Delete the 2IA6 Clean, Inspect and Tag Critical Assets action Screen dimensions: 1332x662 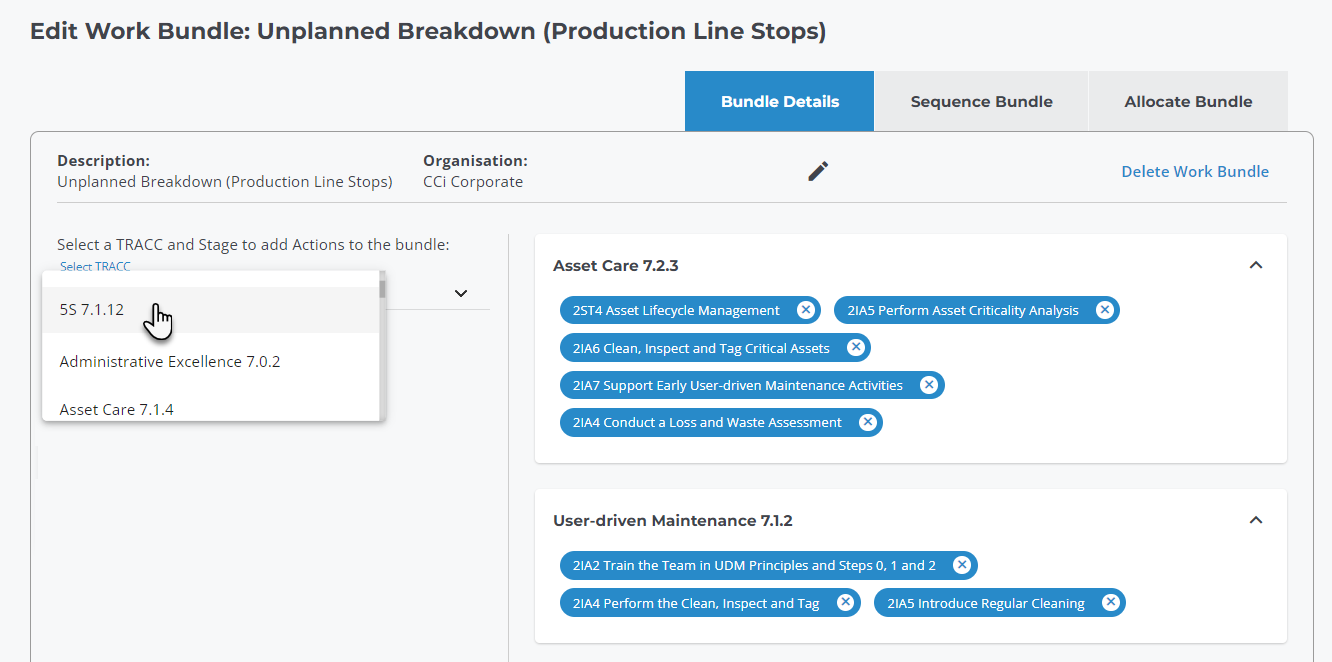(x=856, y=347)
